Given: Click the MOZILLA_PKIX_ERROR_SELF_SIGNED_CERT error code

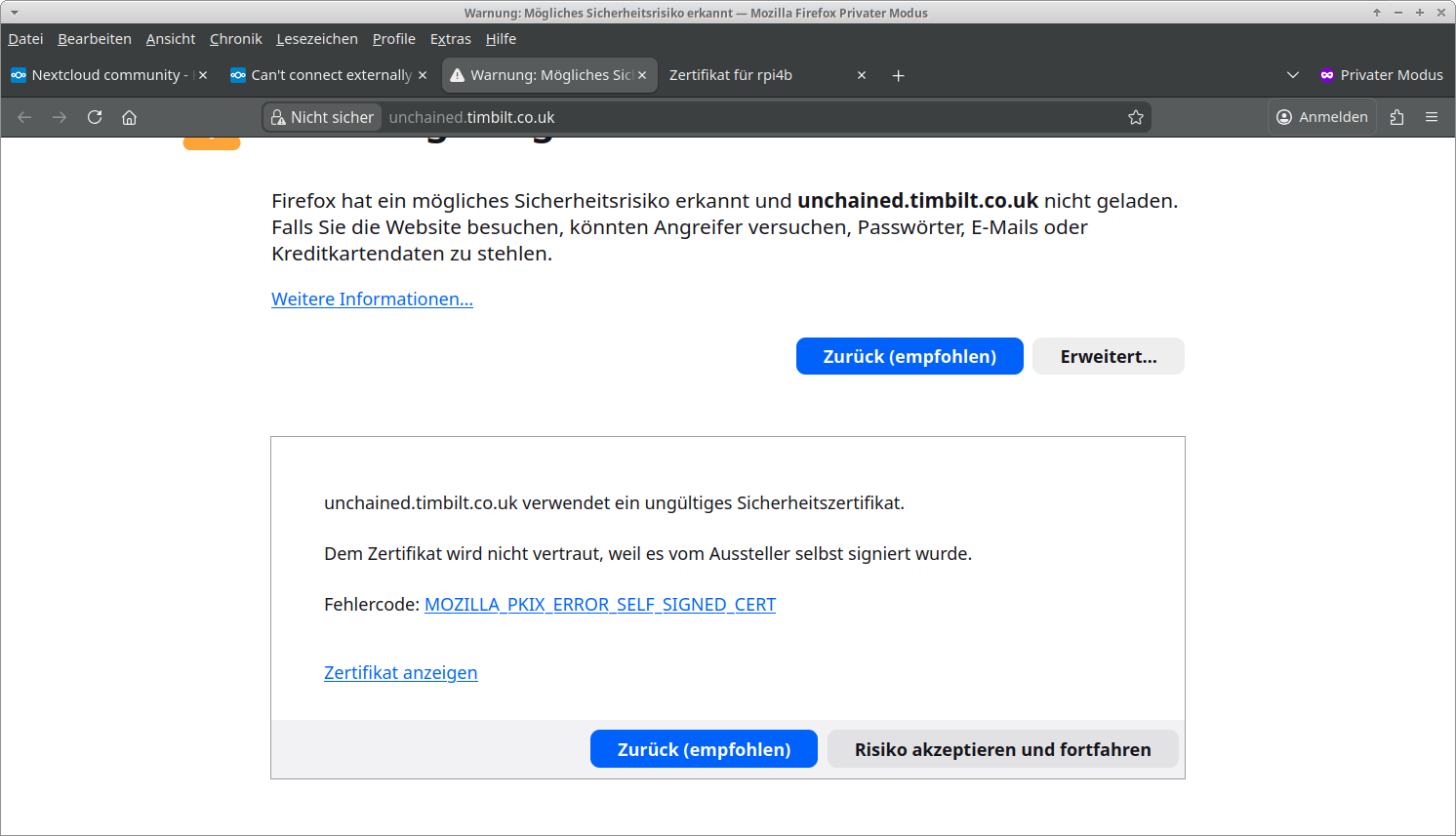Looking at the screenshot, I should point(599,605).
